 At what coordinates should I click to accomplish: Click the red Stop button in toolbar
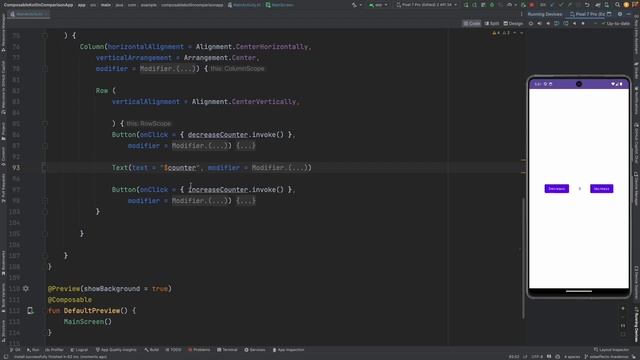pos(531,5)
